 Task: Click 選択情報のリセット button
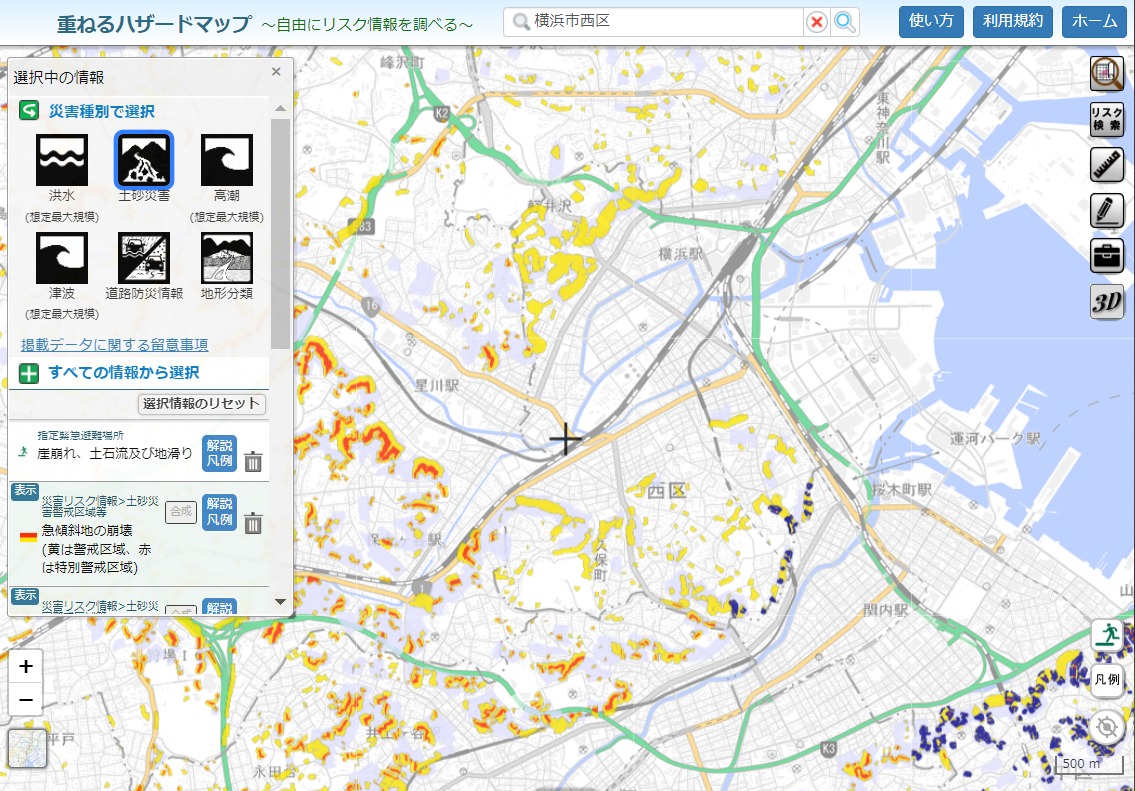(x=202, y=404)
